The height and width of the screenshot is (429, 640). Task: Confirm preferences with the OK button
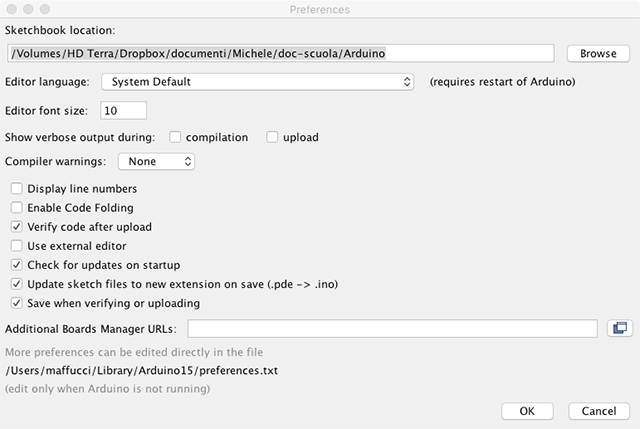click(527, 411)
